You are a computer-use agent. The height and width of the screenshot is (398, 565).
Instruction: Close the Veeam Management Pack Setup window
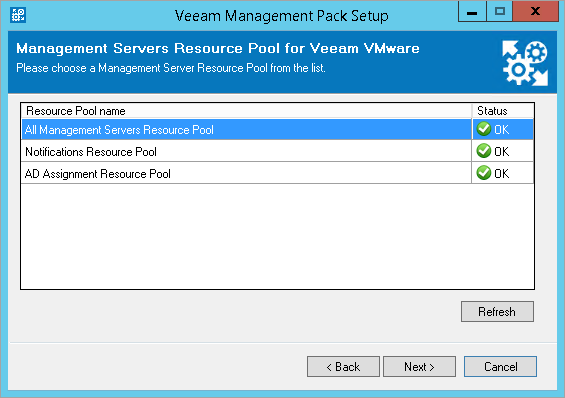(x=535, y=12)
